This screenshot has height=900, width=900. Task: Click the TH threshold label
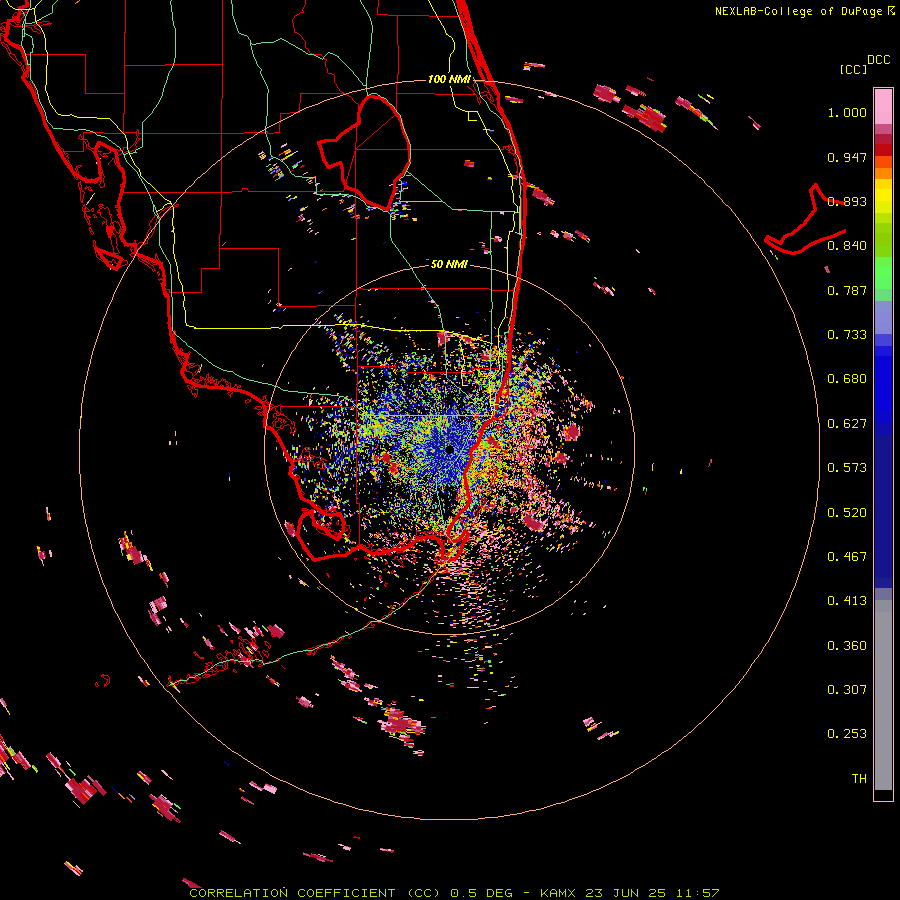(859, 779)
